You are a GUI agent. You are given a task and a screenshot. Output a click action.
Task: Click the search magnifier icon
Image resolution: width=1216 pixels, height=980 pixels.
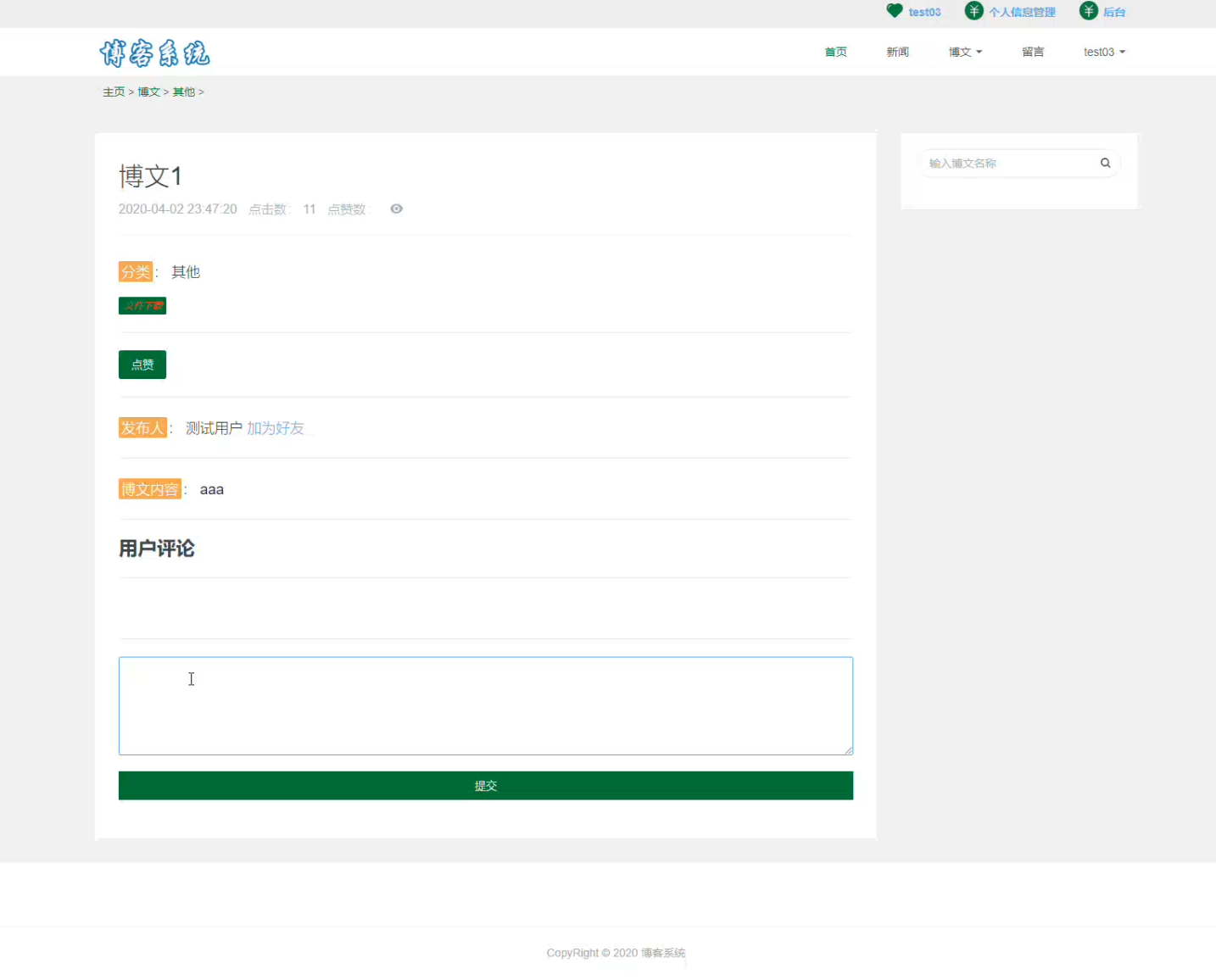(1105, 163)
